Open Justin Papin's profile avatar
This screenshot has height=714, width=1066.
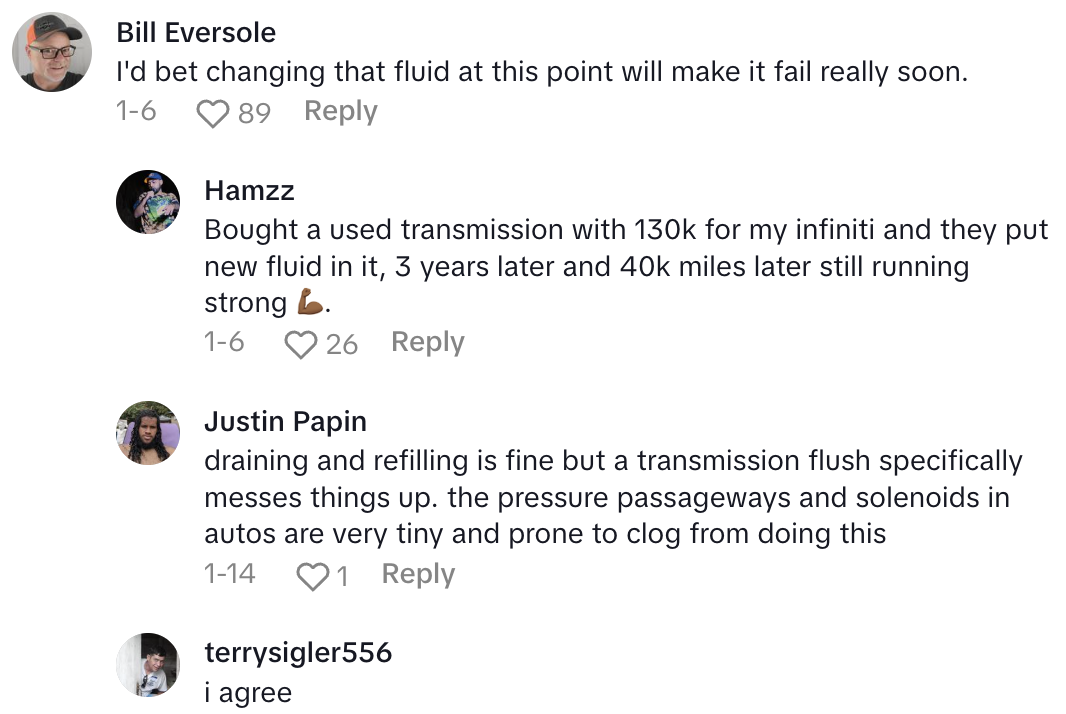click(147, 432)
